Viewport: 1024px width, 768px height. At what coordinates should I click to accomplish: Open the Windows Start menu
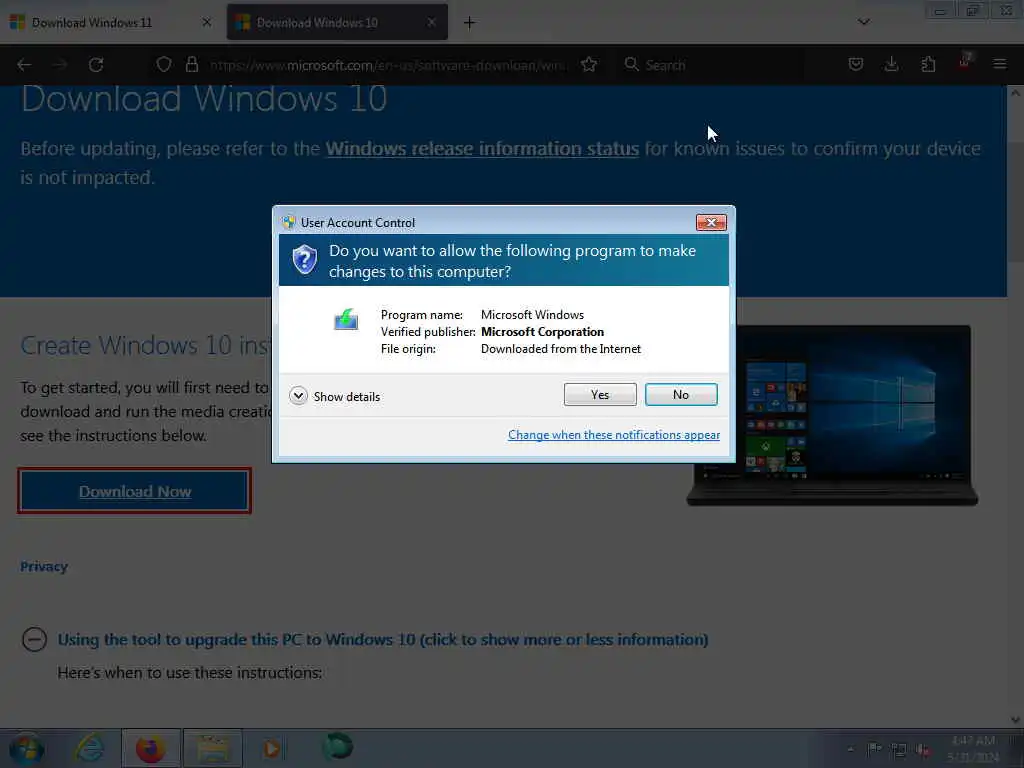tap(27, 748)
